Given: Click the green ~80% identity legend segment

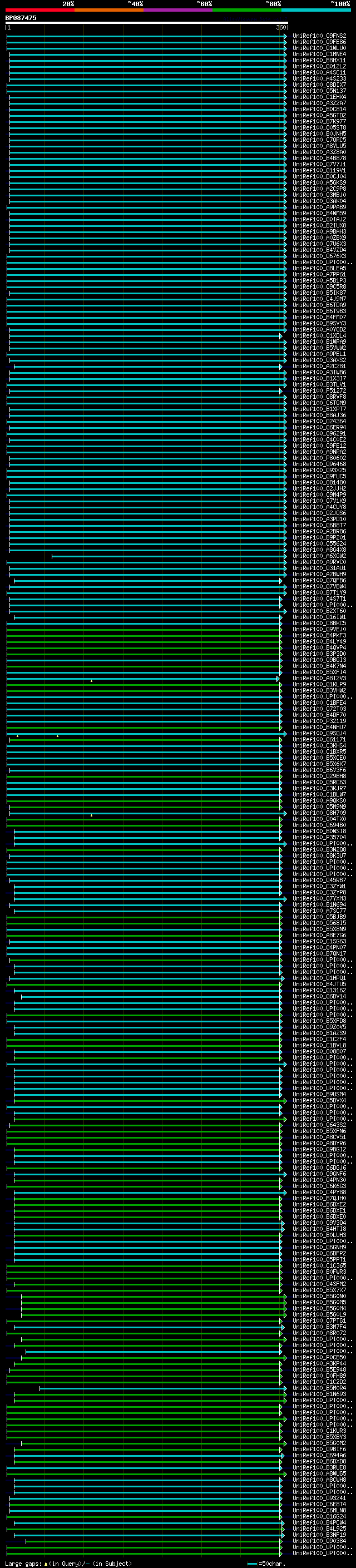Looking at the screenshot, I should pyautogui.click(x=246, y=10).
